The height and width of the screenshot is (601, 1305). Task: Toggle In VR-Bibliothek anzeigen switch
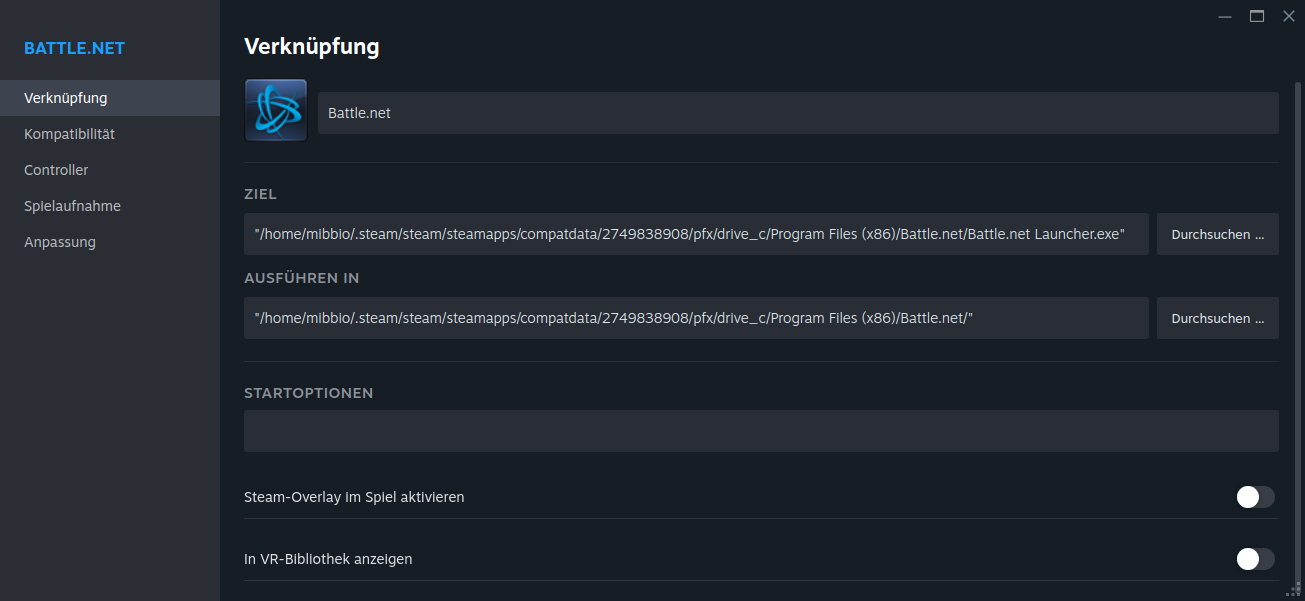tap(1255, 559)
